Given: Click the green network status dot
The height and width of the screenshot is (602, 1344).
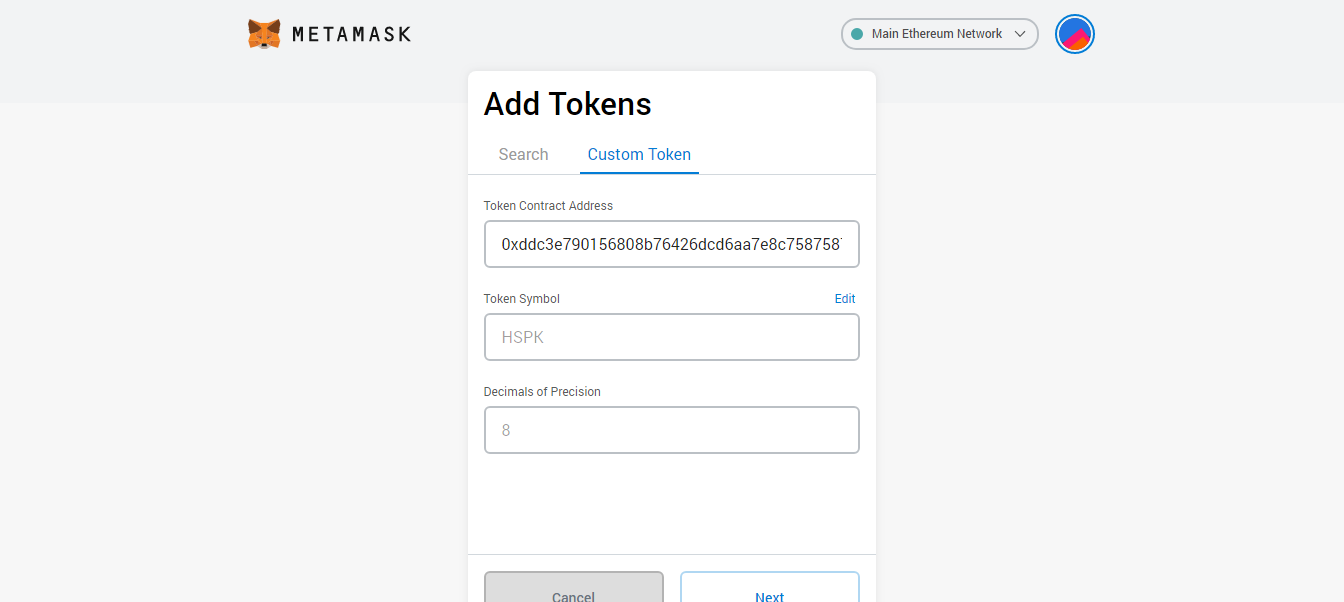Looking at the screenshot, I should point(856,34).
